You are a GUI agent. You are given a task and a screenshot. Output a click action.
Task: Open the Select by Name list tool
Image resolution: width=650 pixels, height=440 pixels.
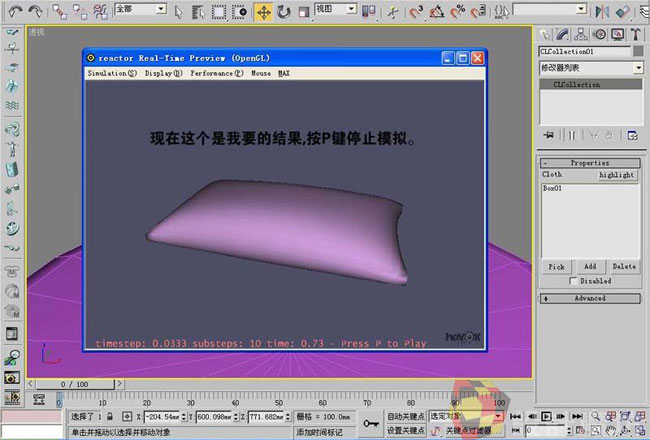coord(199,12)
